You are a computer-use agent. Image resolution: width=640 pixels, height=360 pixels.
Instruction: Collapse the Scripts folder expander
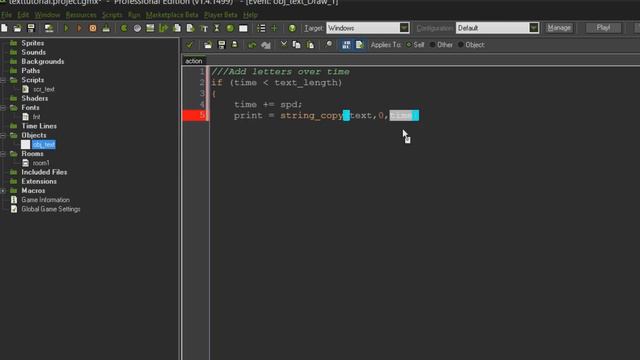point(3,80)
